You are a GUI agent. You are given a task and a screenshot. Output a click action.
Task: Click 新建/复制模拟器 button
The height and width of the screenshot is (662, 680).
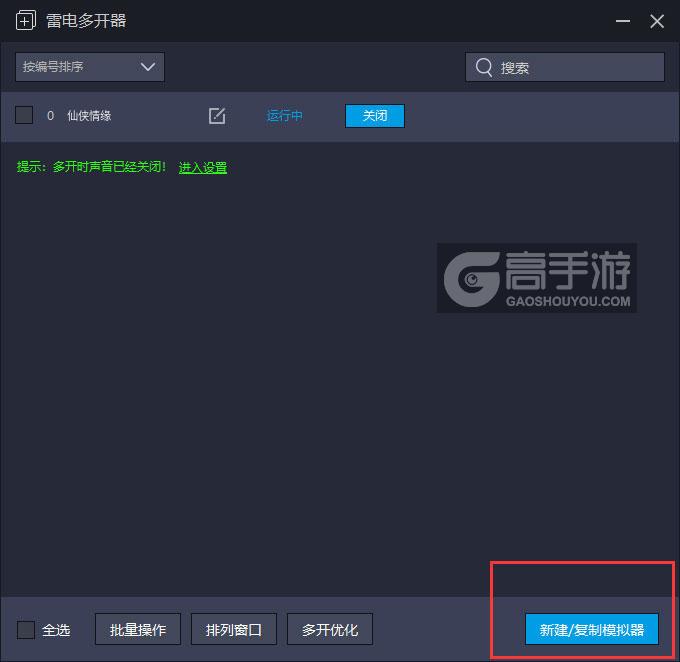(x=592, y=629)
